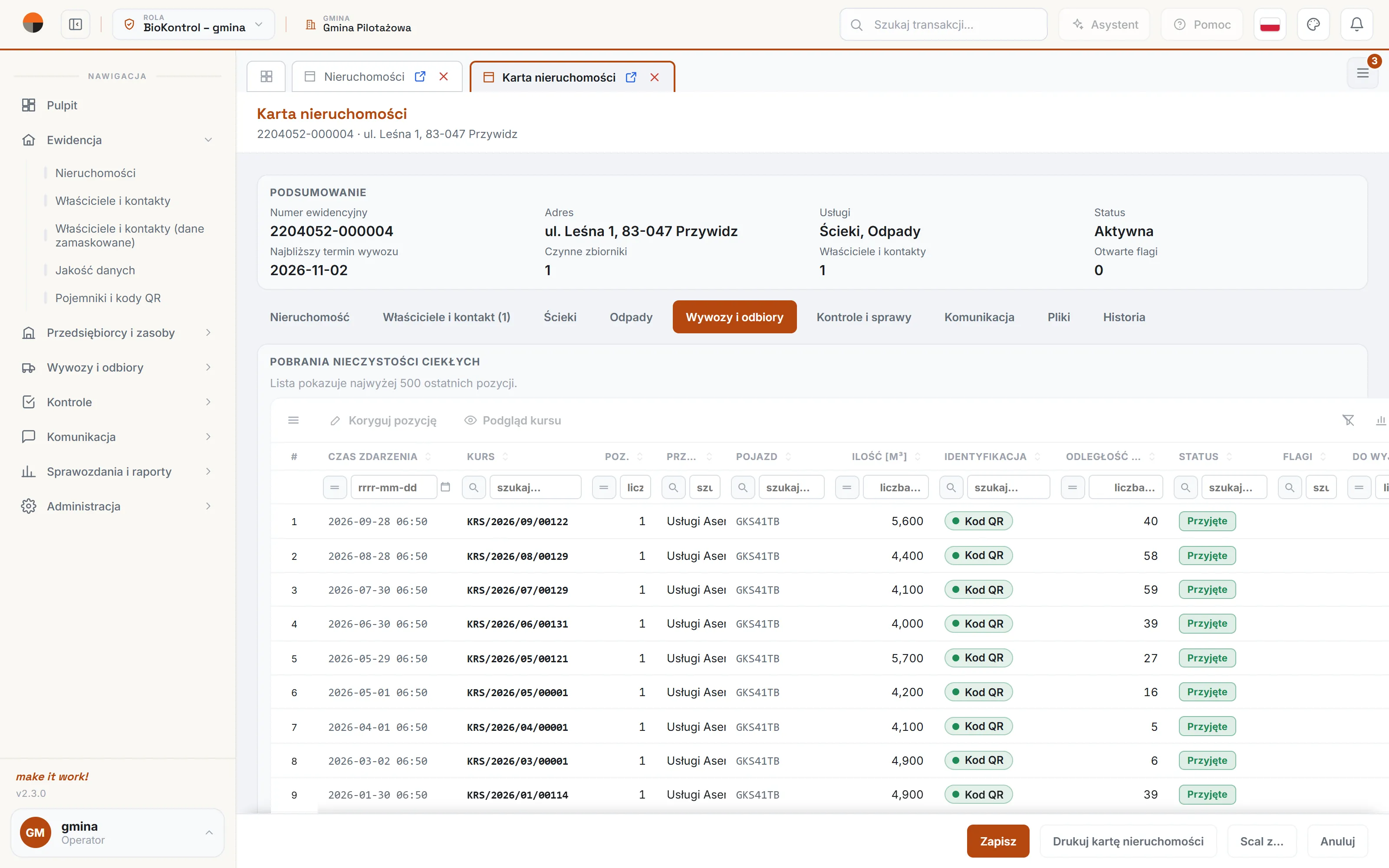Open role selector BioKontrol – gmina
This screenshot has width=1389, height=868.
coord(194,25)
